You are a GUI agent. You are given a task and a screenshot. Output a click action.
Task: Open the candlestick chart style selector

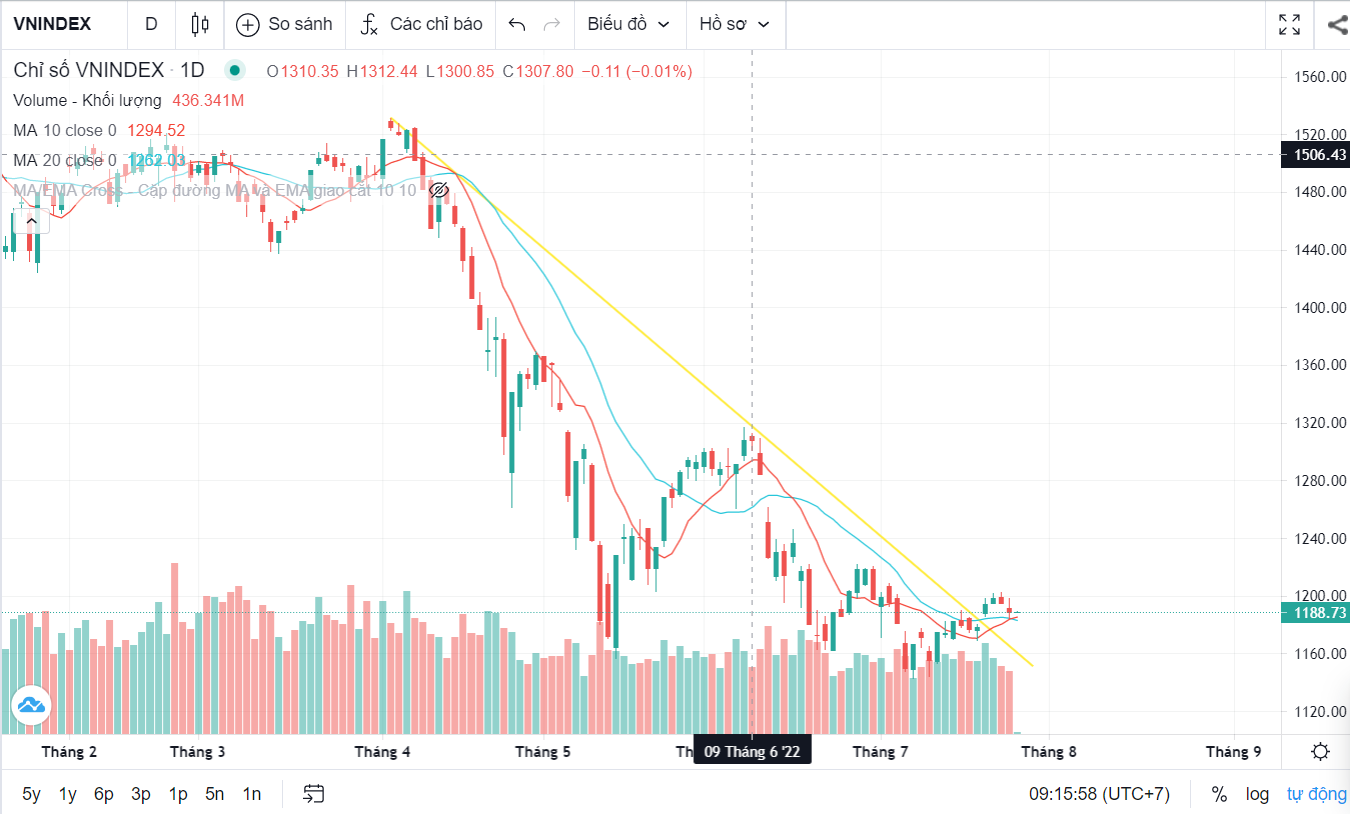[x=200, y=24]
